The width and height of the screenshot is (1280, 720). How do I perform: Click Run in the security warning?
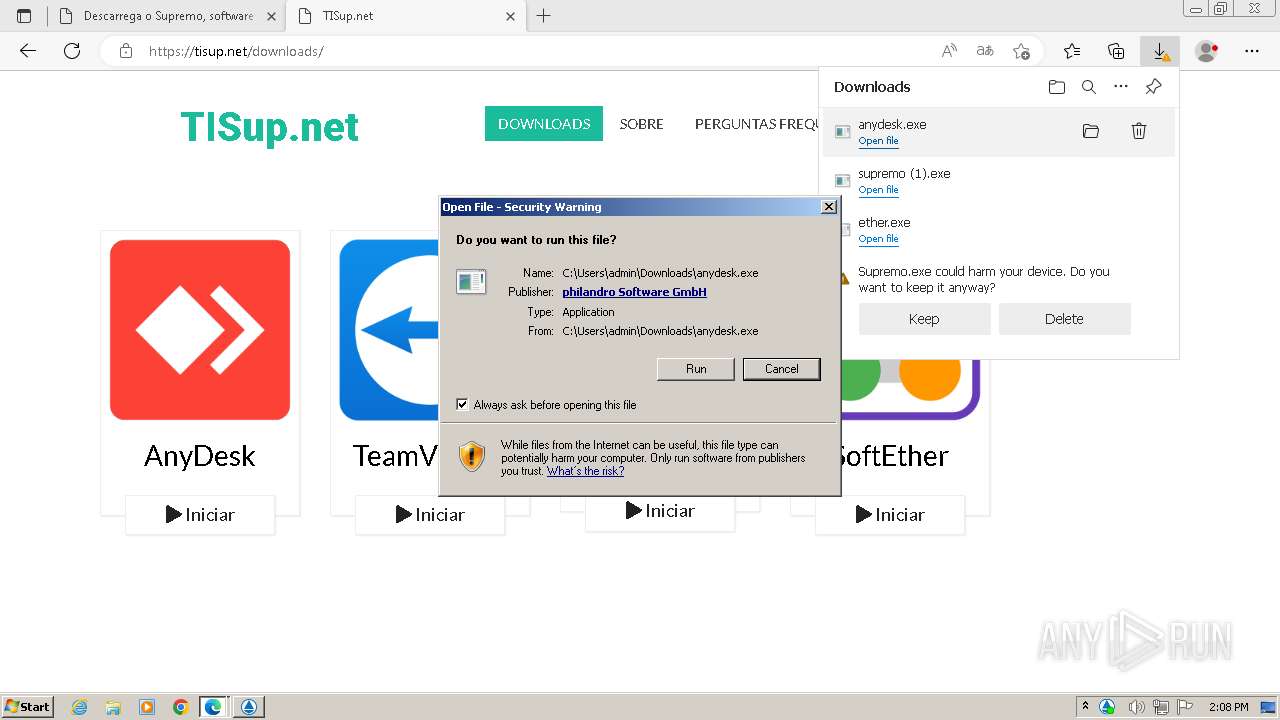click(696, 369)
